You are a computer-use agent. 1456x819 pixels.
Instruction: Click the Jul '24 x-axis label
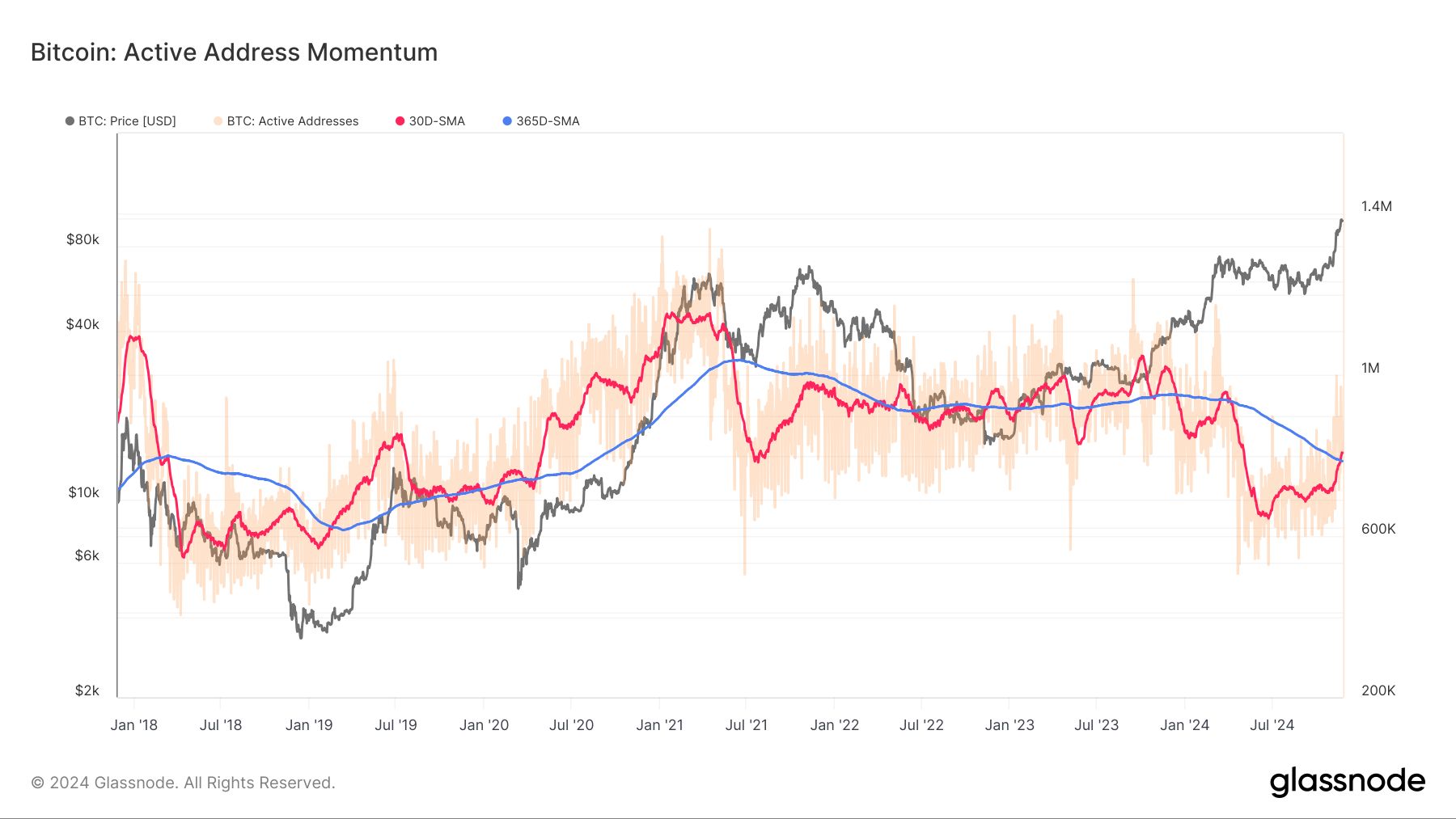tap(1272, 725)
